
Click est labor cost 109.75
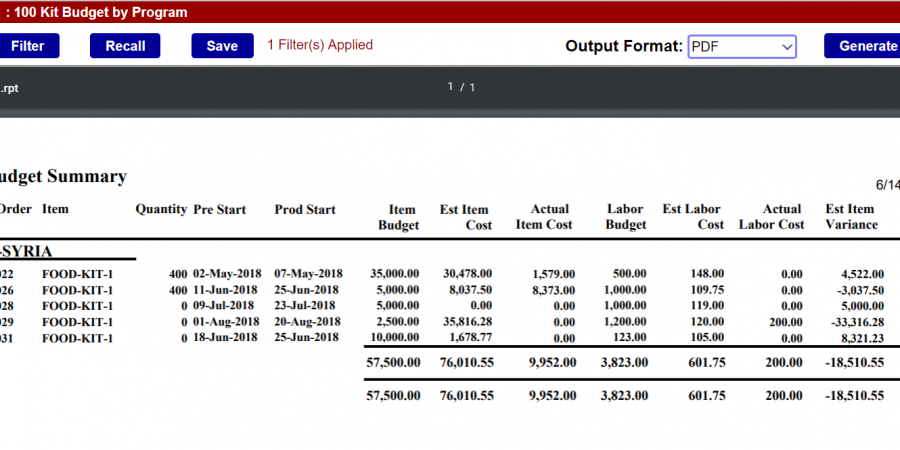point(707,290)
